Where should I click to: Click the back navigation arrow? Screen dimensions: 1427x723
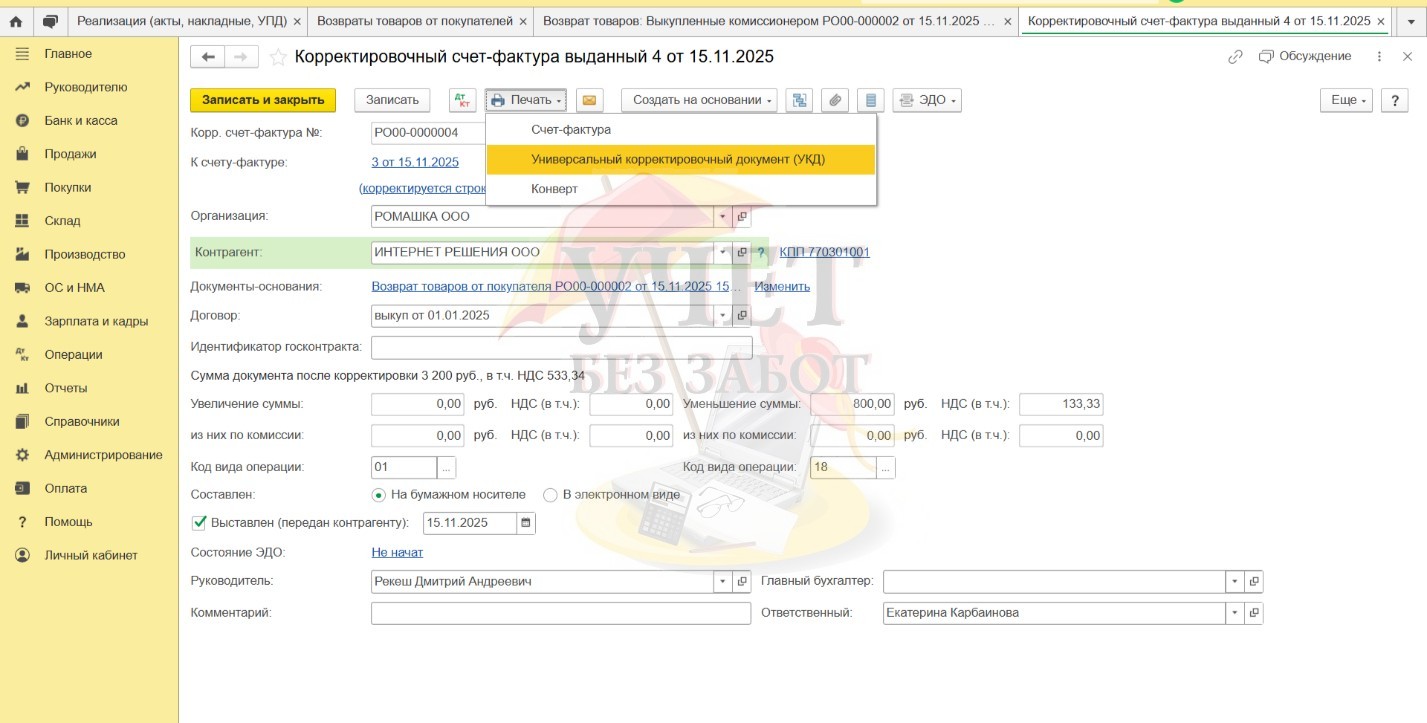tap(208, 57)
